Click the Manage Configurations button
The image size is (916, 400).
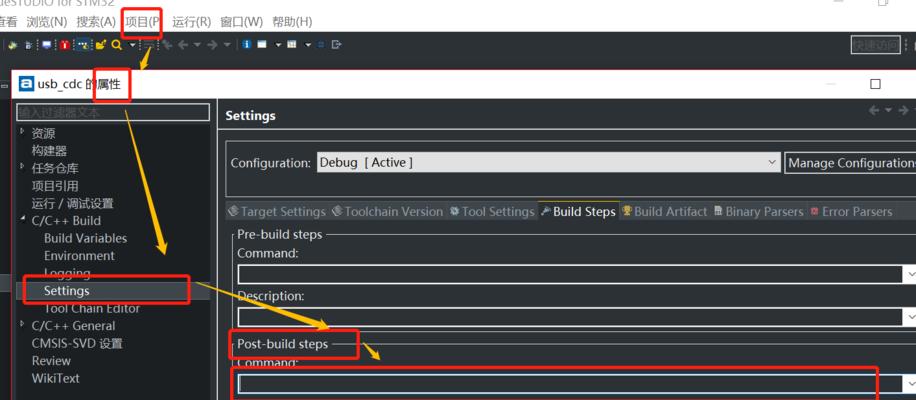click(x=850, y=162)
